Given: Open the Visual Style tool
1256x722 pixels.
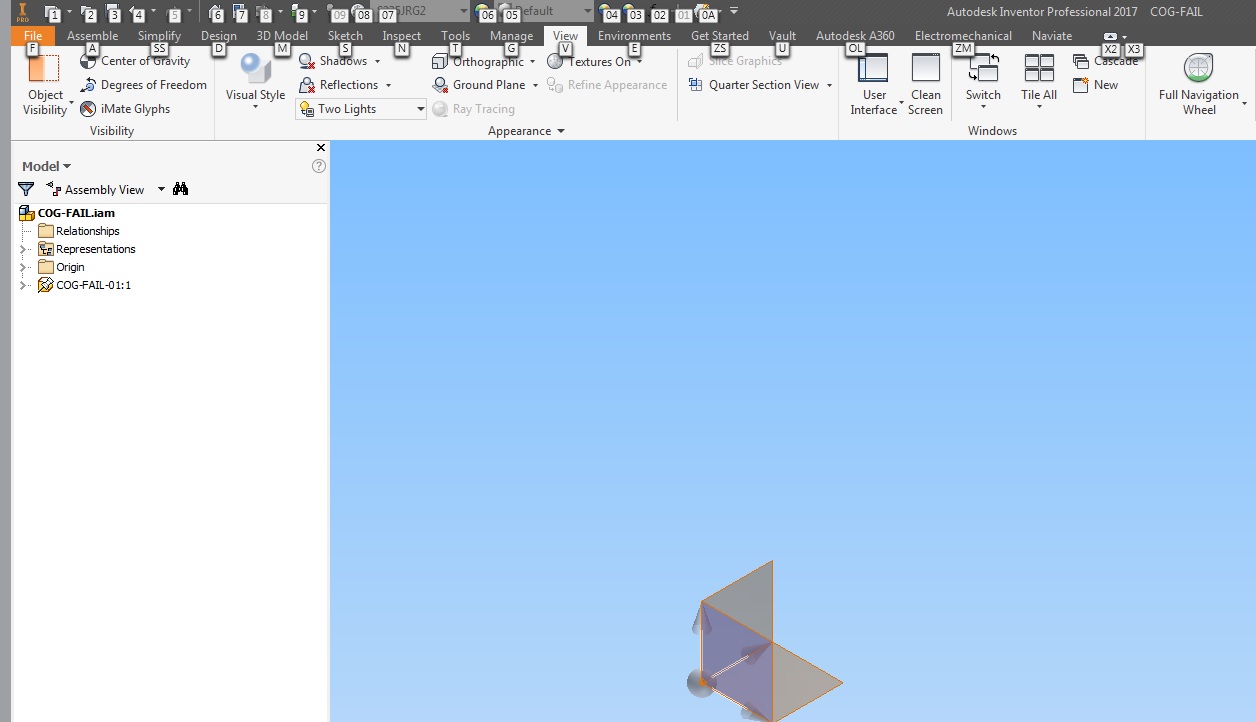Looking at the screenshot, I should pos(254,80).
